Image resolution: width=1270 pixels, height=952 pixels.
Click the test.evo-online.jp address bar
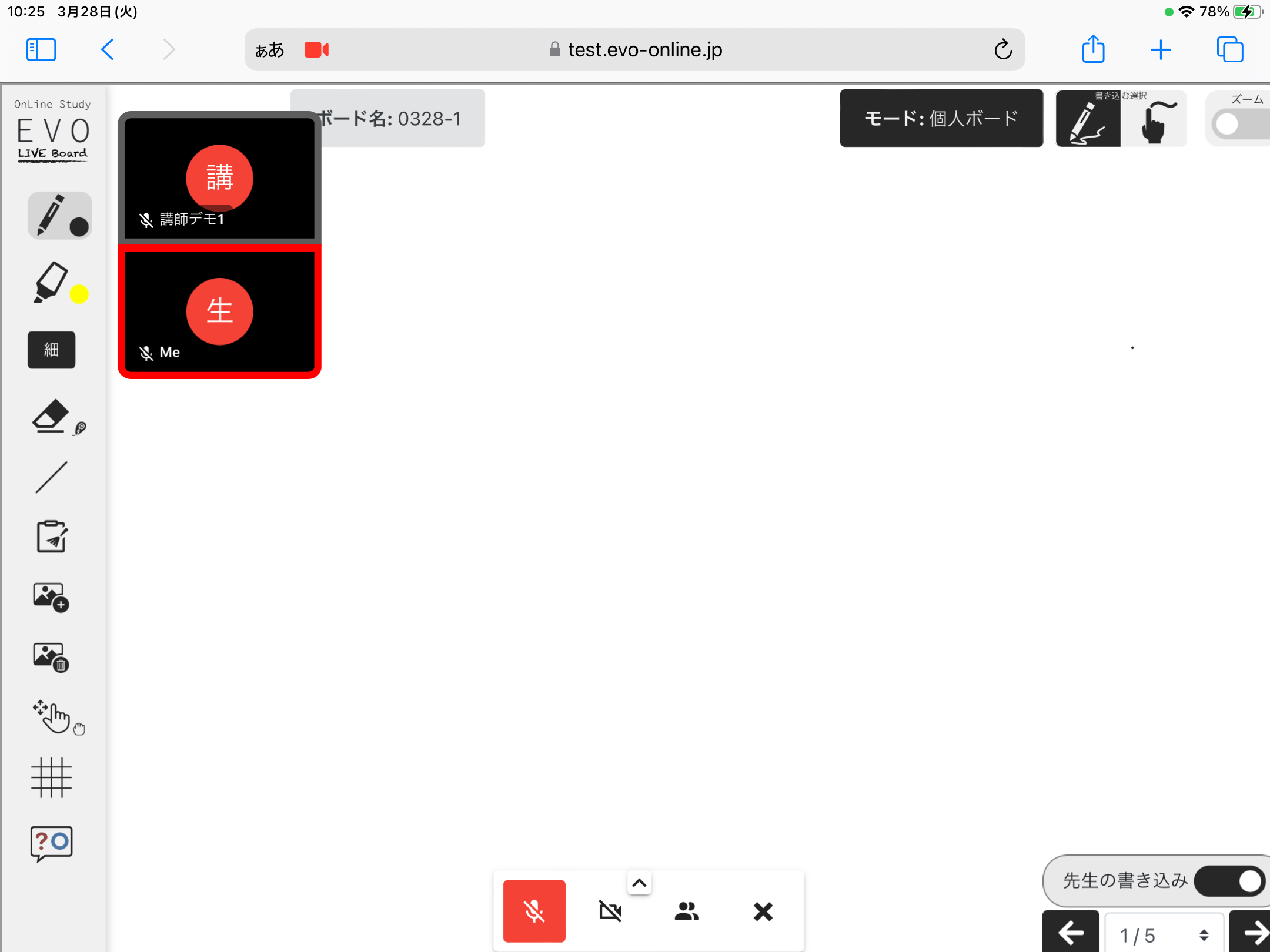pyautogui.click(x=635, y=49)
